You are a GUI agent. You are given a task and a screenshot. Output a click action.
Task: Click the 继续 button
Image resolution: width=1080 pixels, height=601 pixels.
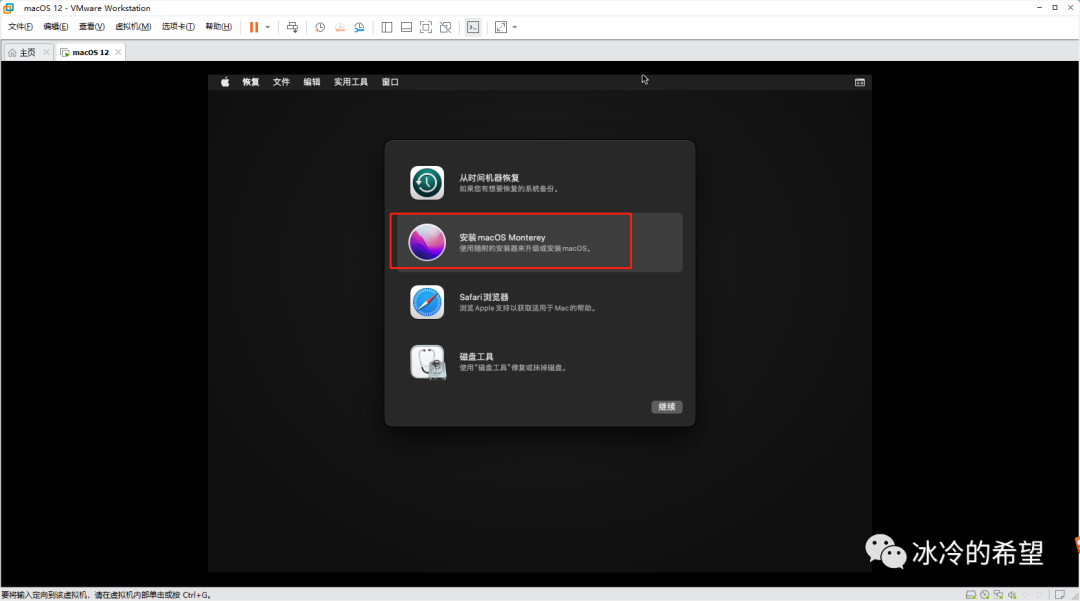pyautogui.click(x=667, y=407)
